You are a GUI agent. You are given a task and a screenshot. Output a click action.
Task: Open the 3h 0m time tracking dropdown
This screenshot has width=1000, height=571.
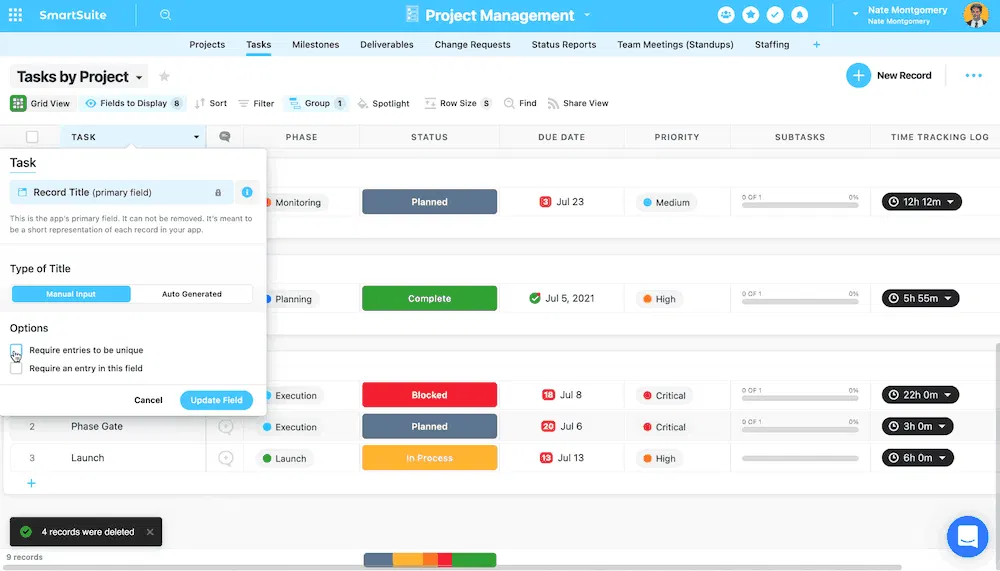918,426
